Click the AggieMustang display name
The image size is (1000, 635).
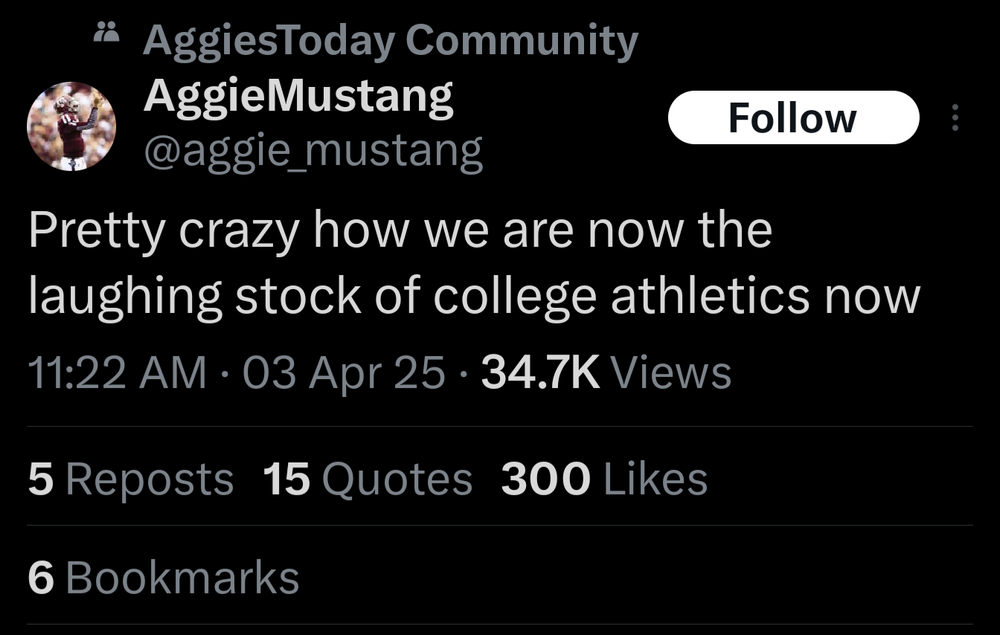point(298,96)
